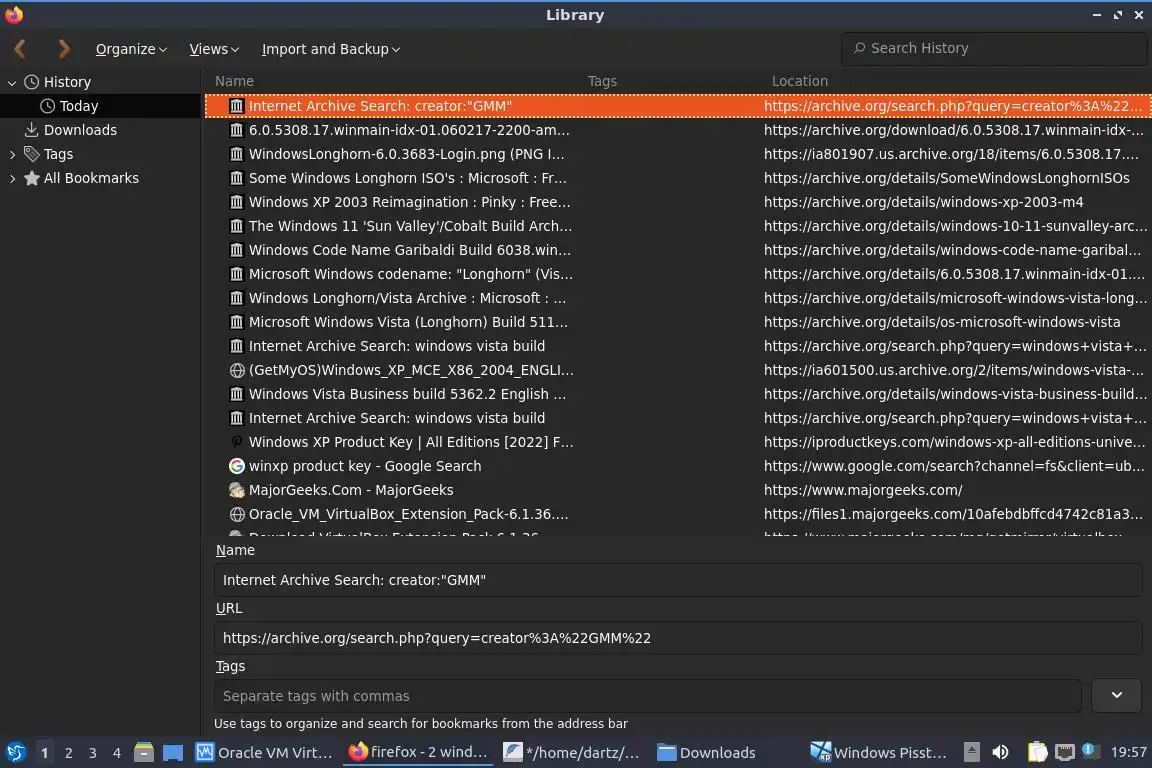
Task: Click archive icon of Windows XP 2003 Reimagination row
Action: tap(237, 202)
